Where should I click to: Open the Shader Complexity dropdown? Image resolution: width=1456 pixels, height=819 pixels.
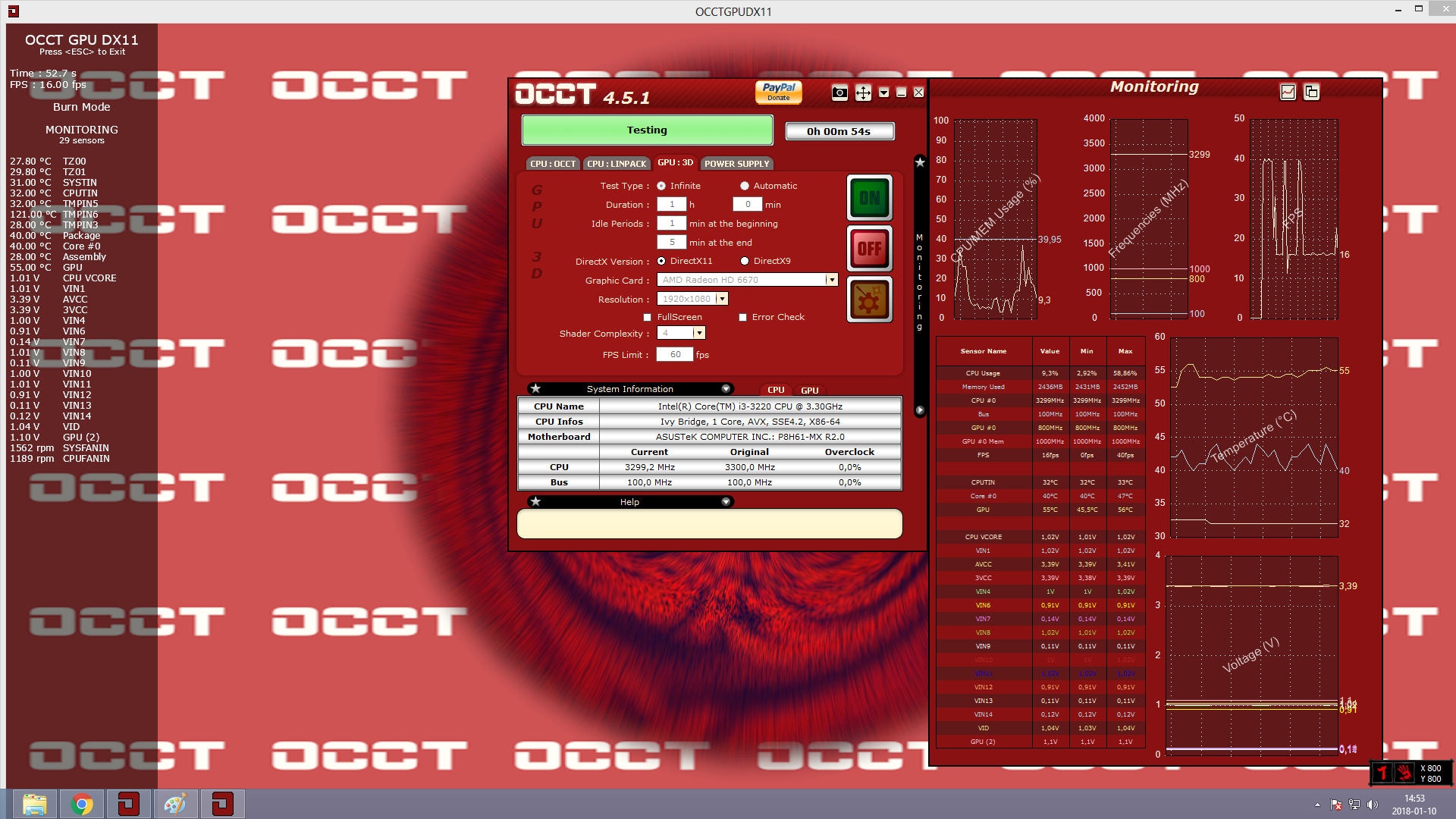coord(681,333)
